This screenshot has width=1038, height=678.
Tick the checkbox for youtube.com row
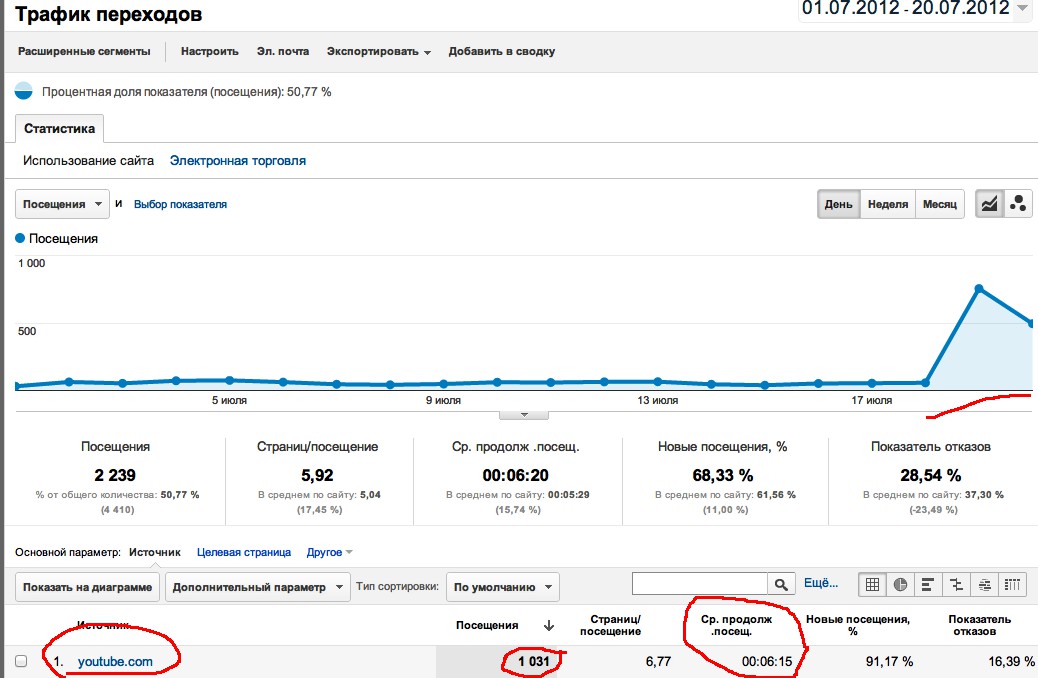point(21,661)
